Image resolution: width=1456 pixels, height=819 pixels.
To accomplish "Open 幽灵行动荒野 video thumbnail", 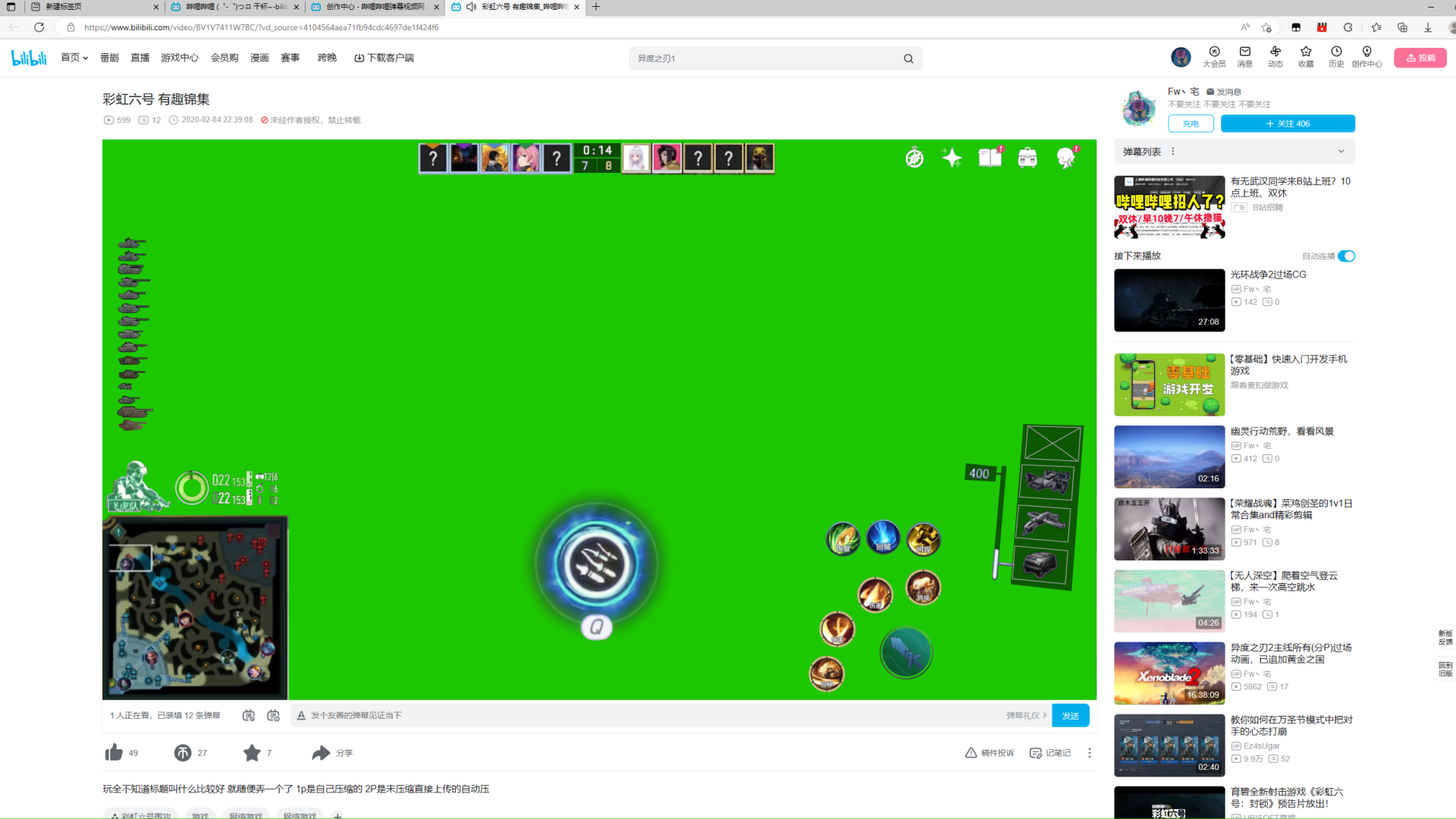I will (1169, 457).
